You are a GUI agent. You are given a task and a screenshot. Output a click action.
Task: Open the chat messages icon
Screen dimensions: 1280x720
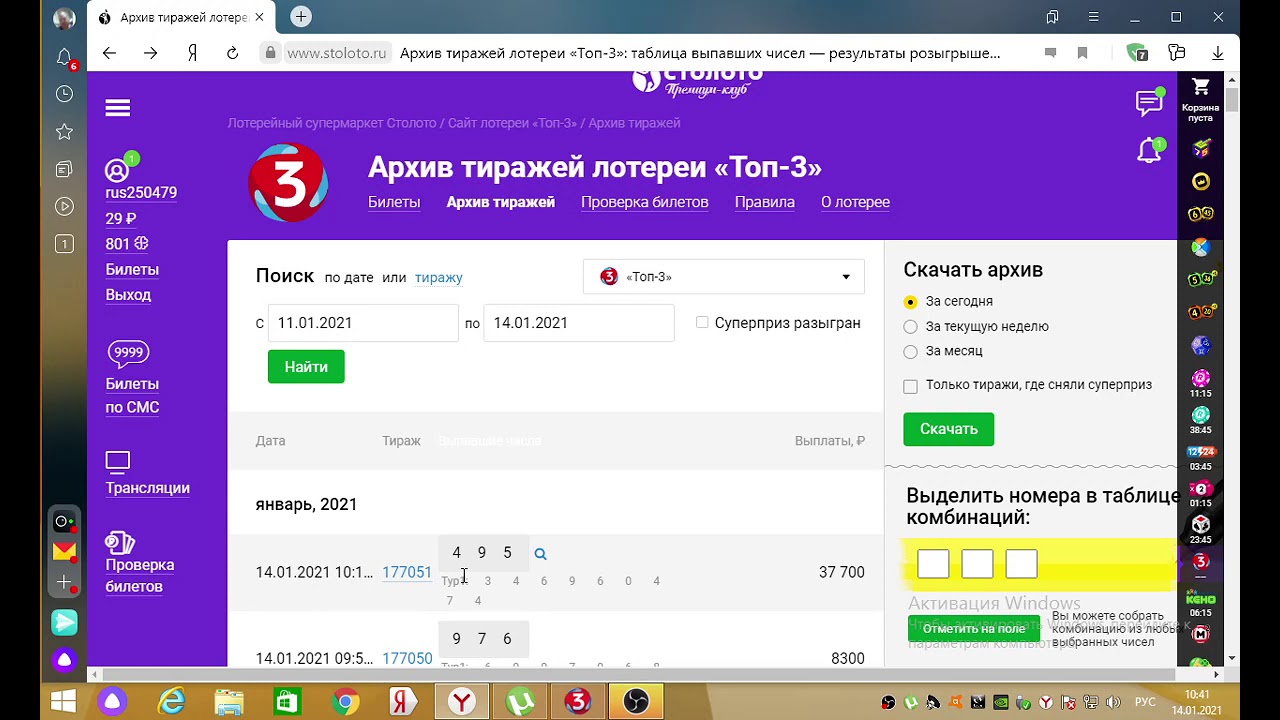pos(1149,102)
